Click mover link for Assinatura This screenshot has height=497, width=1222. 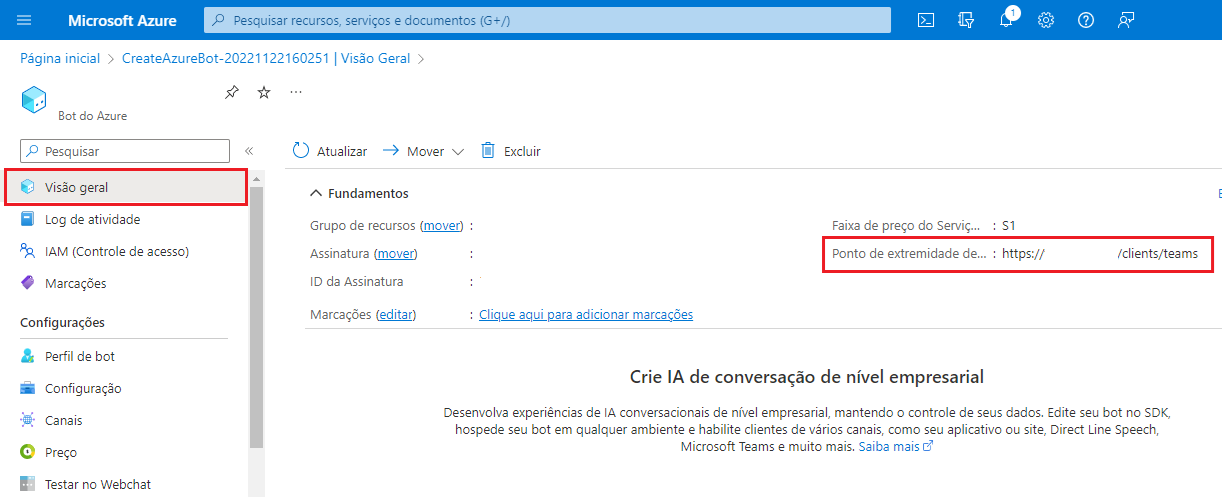point(395,253)
